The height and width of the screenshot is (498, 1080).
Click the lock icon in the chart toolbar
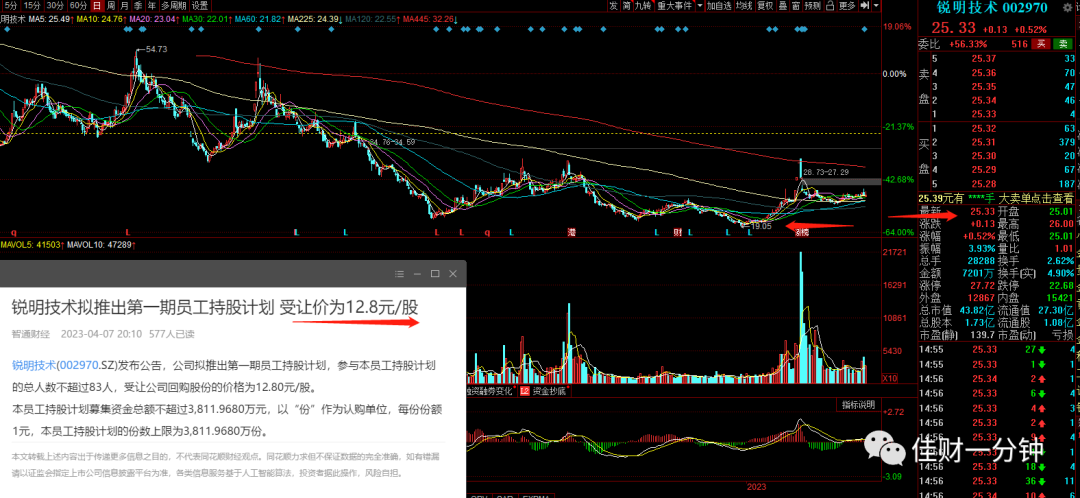point(830,6)
